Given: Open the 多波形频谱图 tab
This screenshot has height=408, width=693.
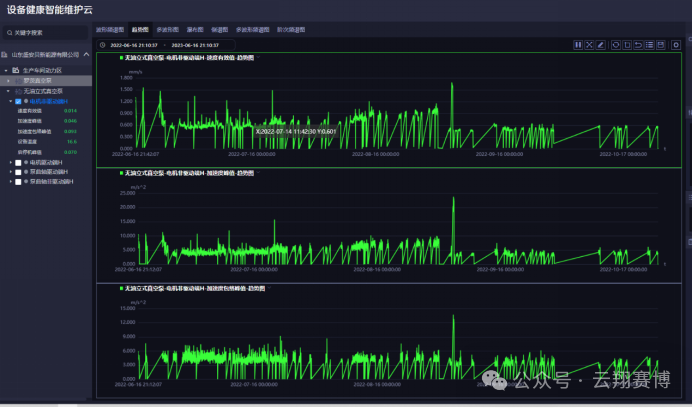Looking at the screenshot, I should click(252, 30).
